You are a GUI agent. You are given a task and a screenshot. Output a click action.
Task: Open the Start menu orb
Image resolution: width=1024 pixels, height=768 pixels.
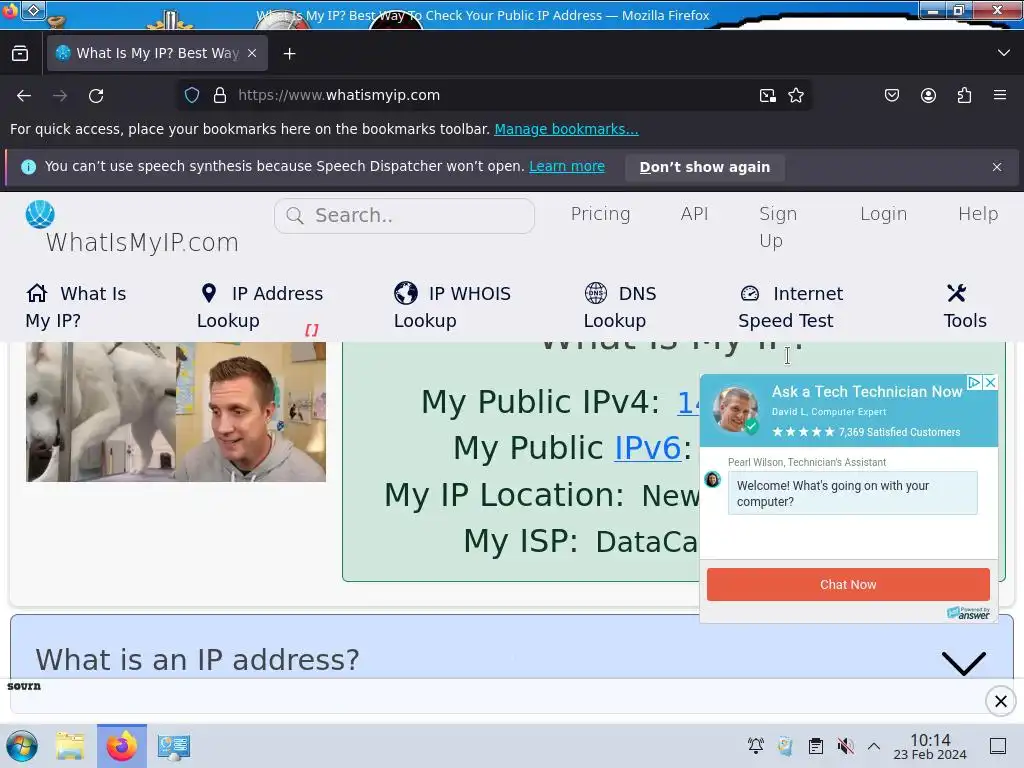(x=22, y=746)
